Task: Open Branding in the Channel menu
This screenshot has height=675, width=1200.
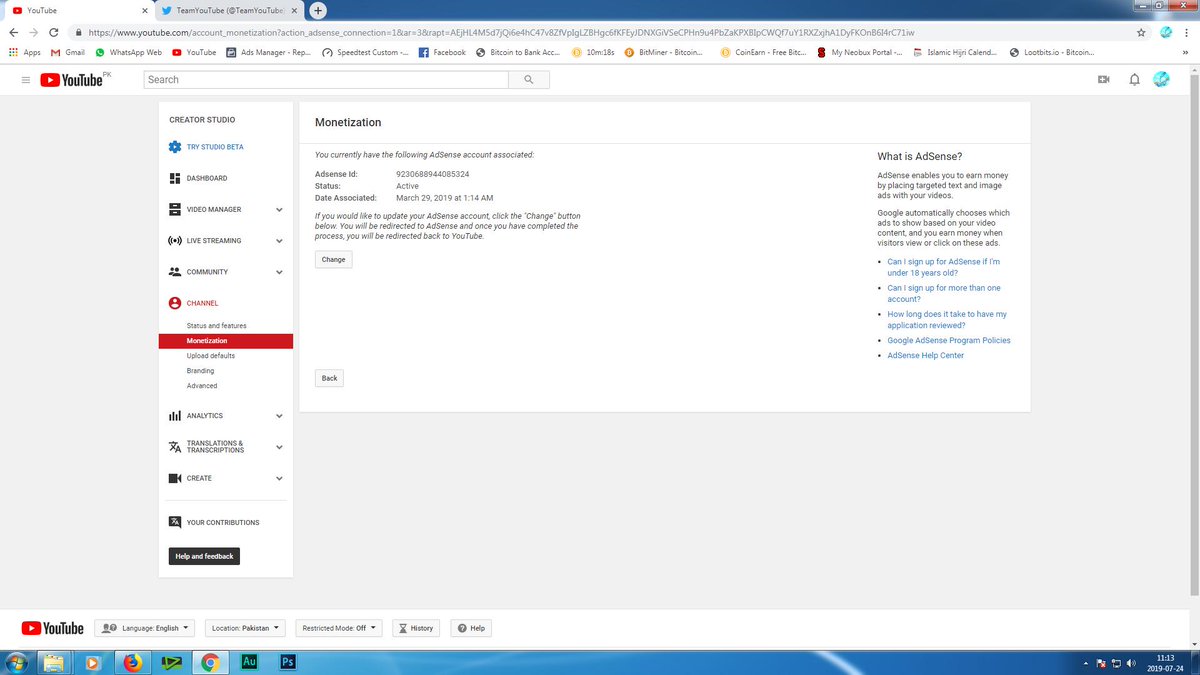Action: (200, 371)
